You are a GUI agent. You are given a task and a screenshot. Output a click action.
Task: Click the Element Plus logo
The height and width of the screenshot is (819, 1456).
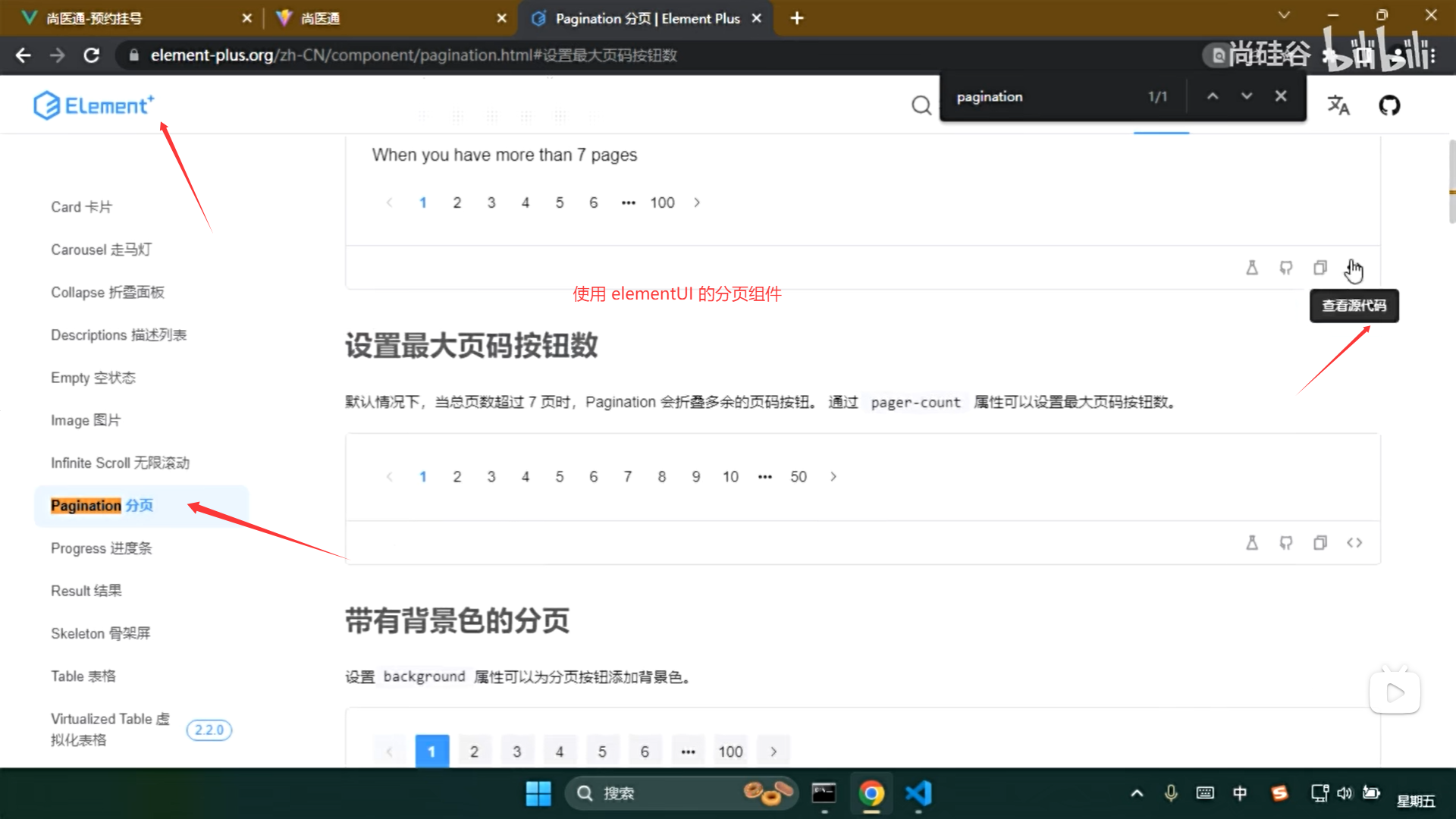(94, 105)
